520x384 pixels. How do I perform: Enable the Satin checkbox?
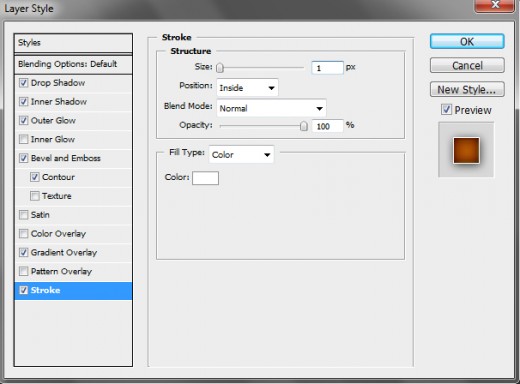pyautogui.click(x=23, y=215)
